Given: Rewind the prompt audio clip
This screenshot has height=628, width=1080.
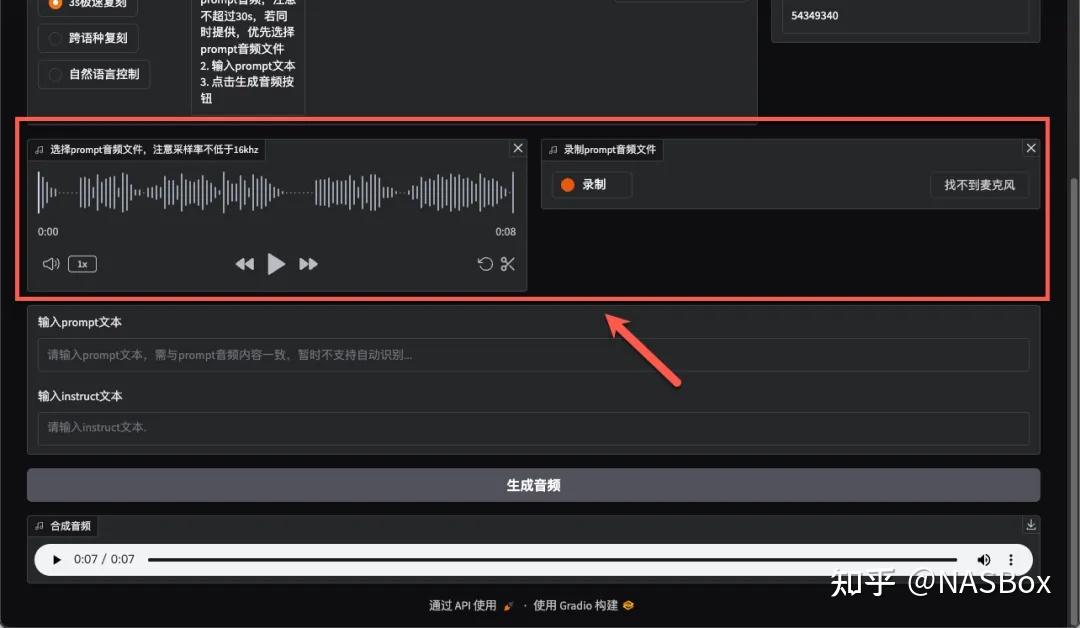Looking at the screenshot, I should click(x=244, y=264).
